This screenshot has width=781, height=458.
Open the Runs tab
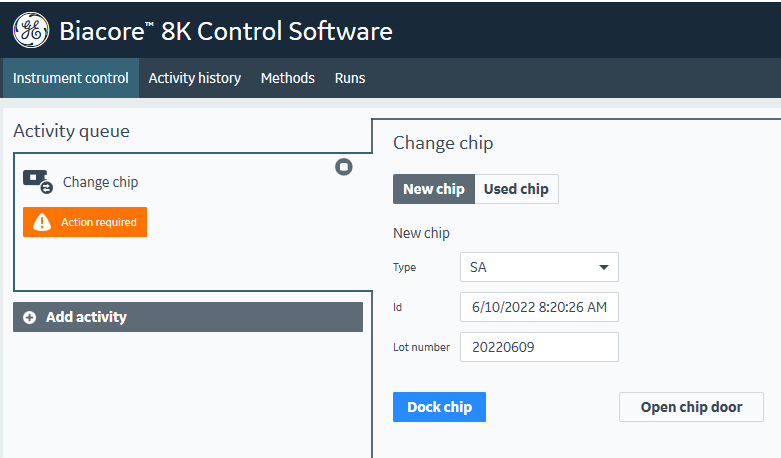[x=350, y=78]
